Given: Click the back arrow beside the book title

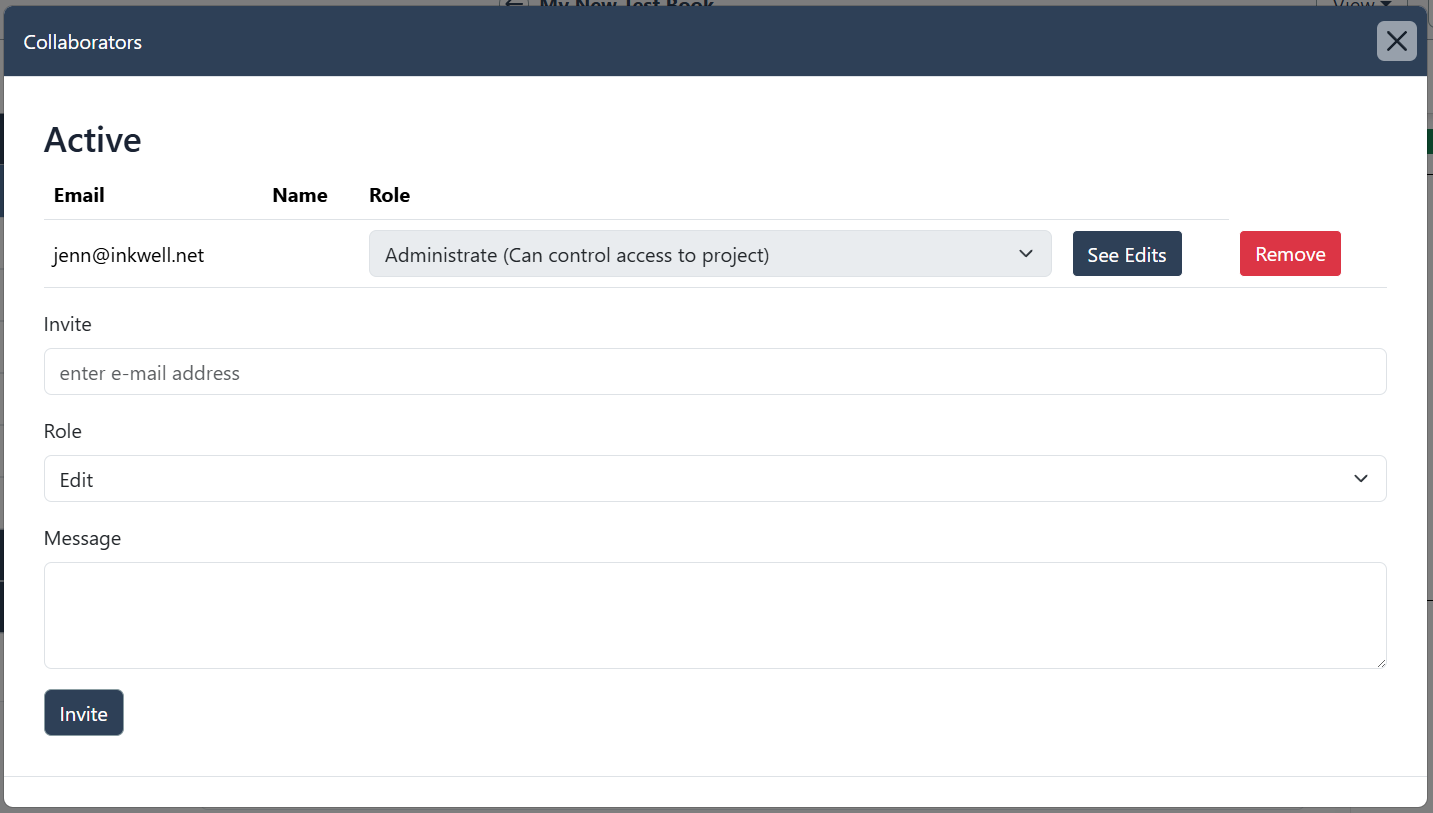Looking at the screenshot, I should [x=515, y=4].
